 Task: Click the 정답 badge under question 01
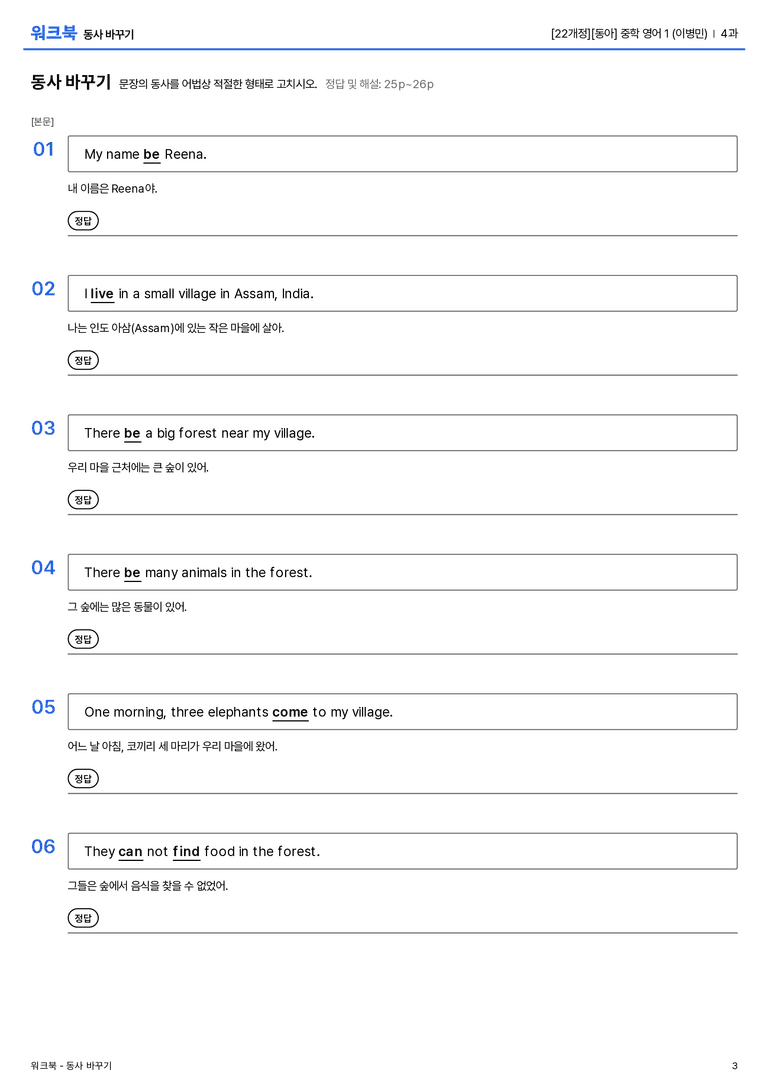83,221
